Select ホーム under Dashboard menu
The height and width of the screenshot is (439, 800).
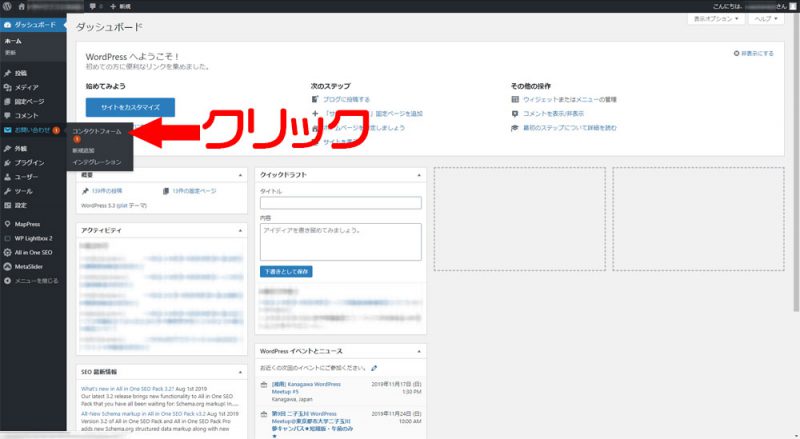[13, 41]
